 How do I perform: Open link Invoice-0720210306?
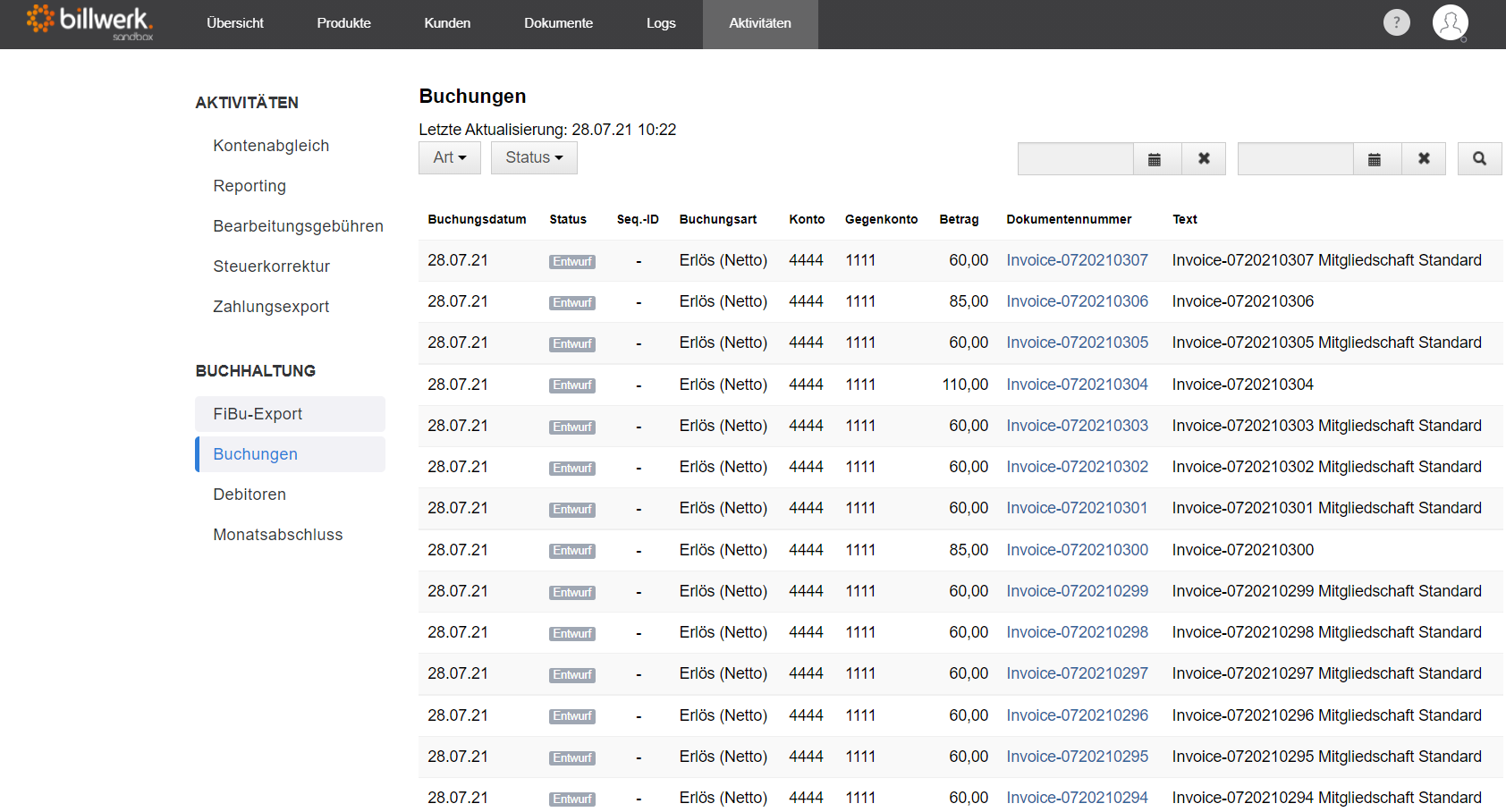[1077, 301]
